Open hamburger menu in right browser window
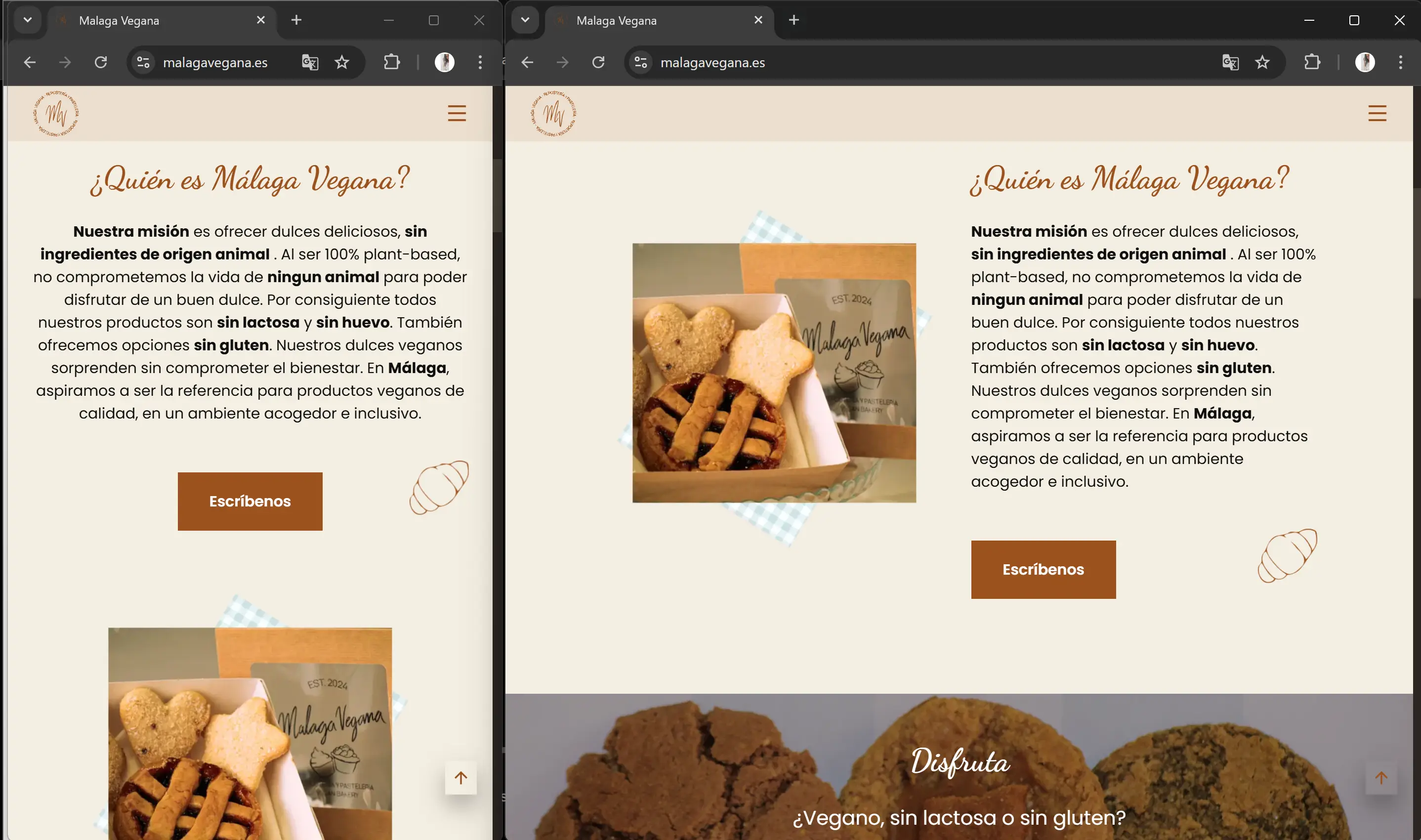The image size is (1421, 840). pyautogui.click(x=1377, y=113)
